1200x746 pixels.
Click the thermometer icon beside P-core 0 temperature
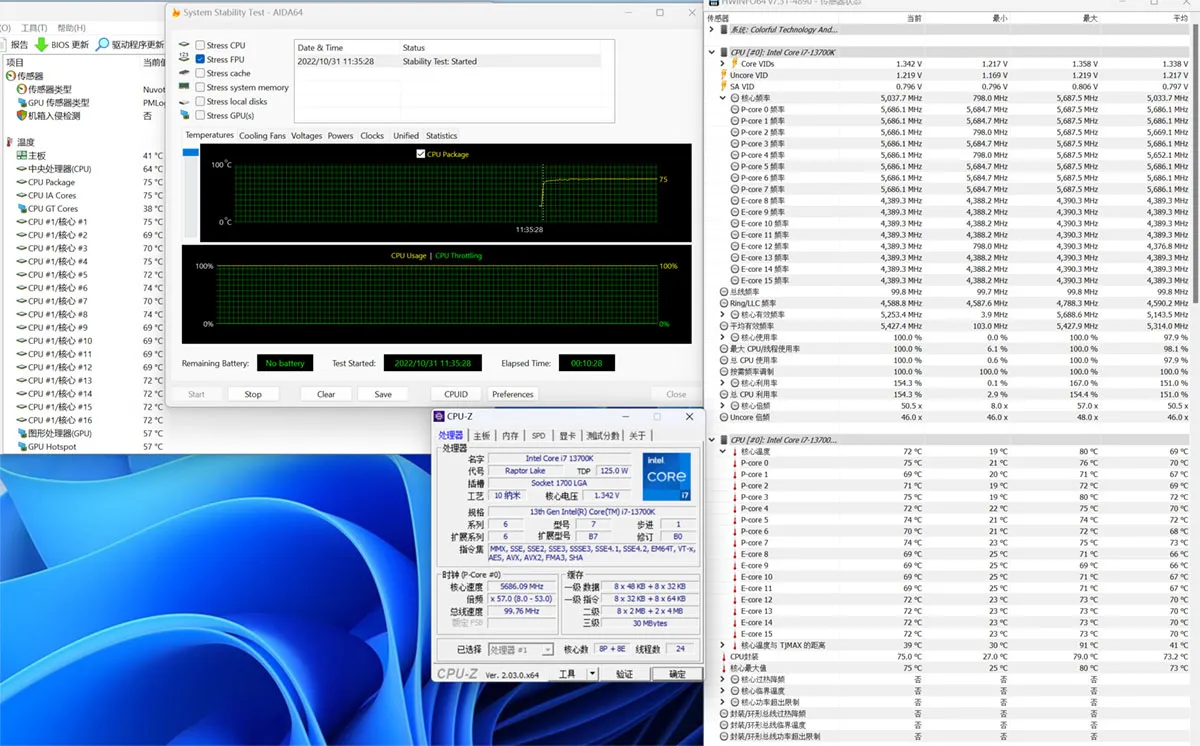(735, 463)
